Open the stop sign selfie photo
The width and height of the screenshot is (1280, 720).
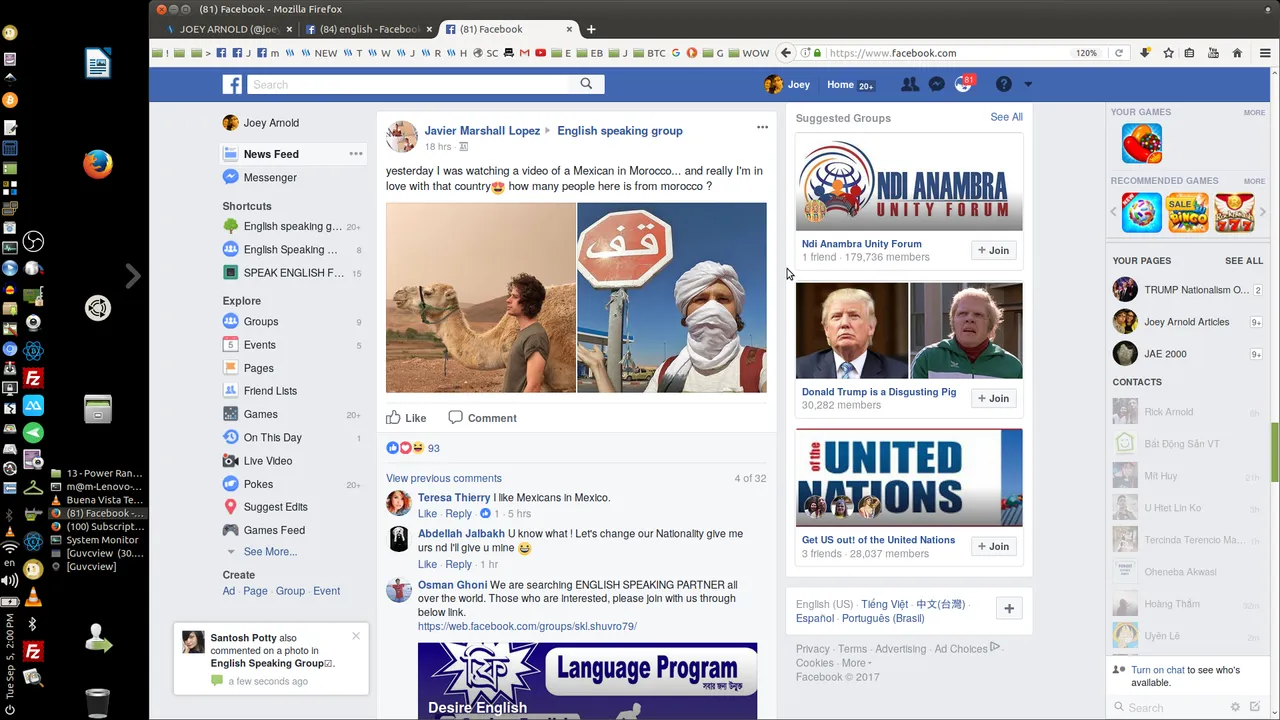672,297
